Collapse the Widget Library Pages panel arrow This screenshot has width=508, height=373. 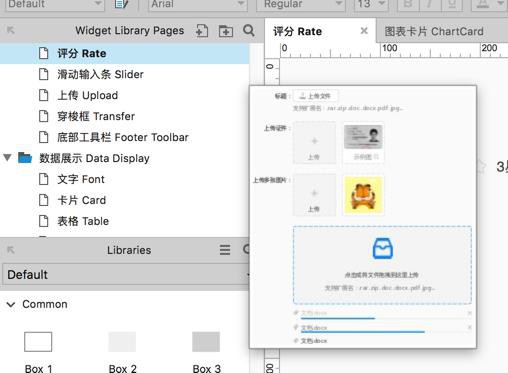[x=11, y=30]
